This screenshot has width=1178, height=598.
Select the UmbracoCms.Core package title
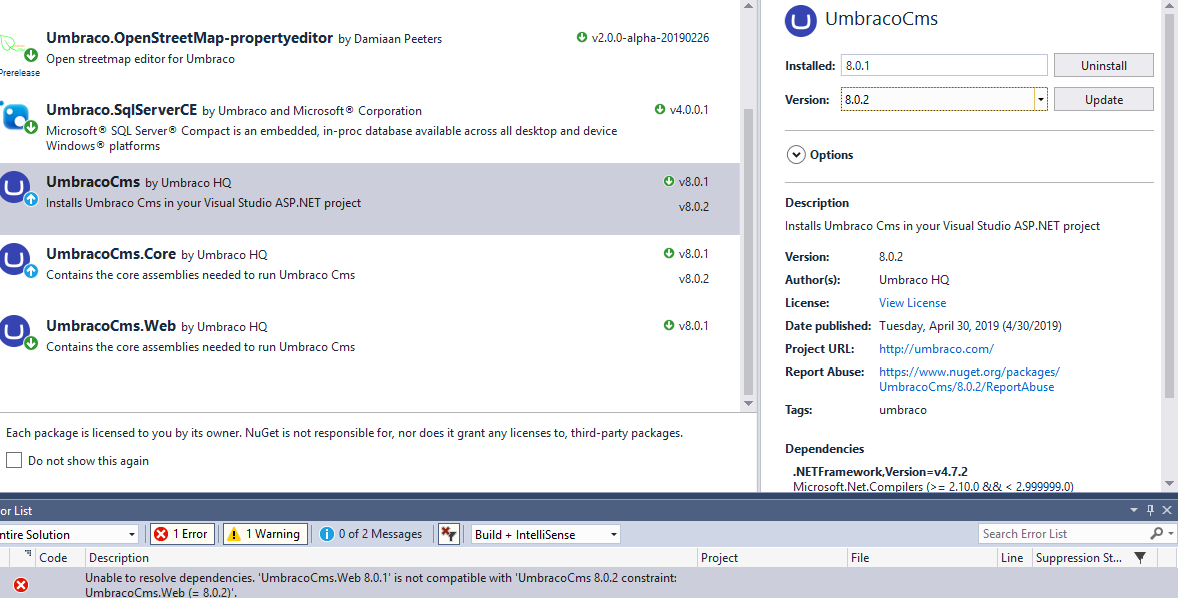111,254
